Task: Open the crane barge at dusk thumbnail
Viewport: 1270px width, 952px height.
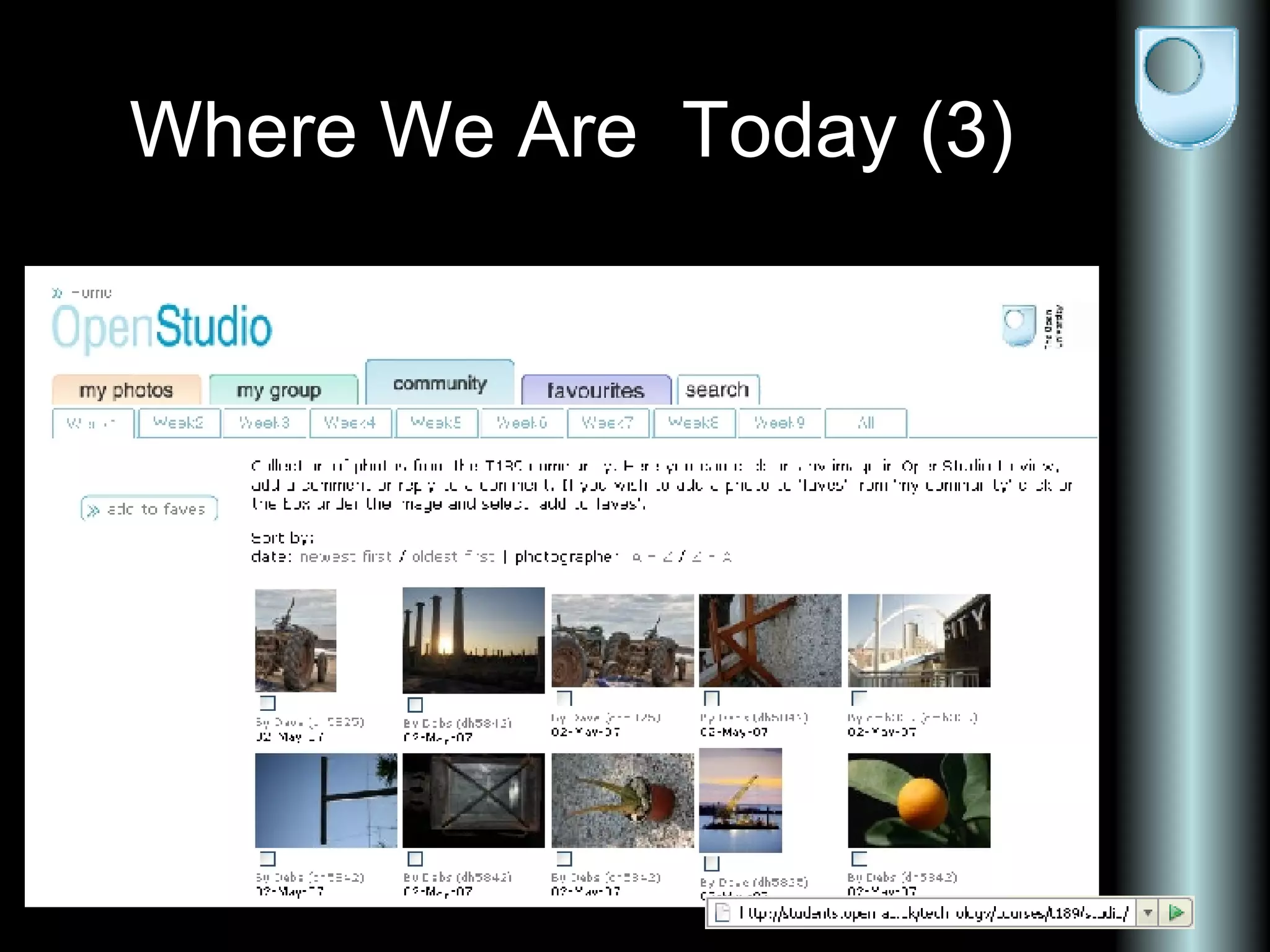Action: point(740,800)
